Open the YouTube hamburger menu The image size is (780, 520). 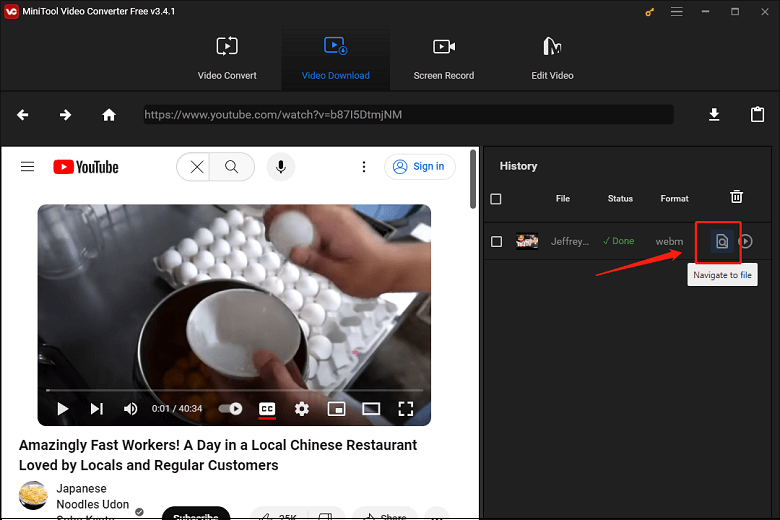pos(28,167)
